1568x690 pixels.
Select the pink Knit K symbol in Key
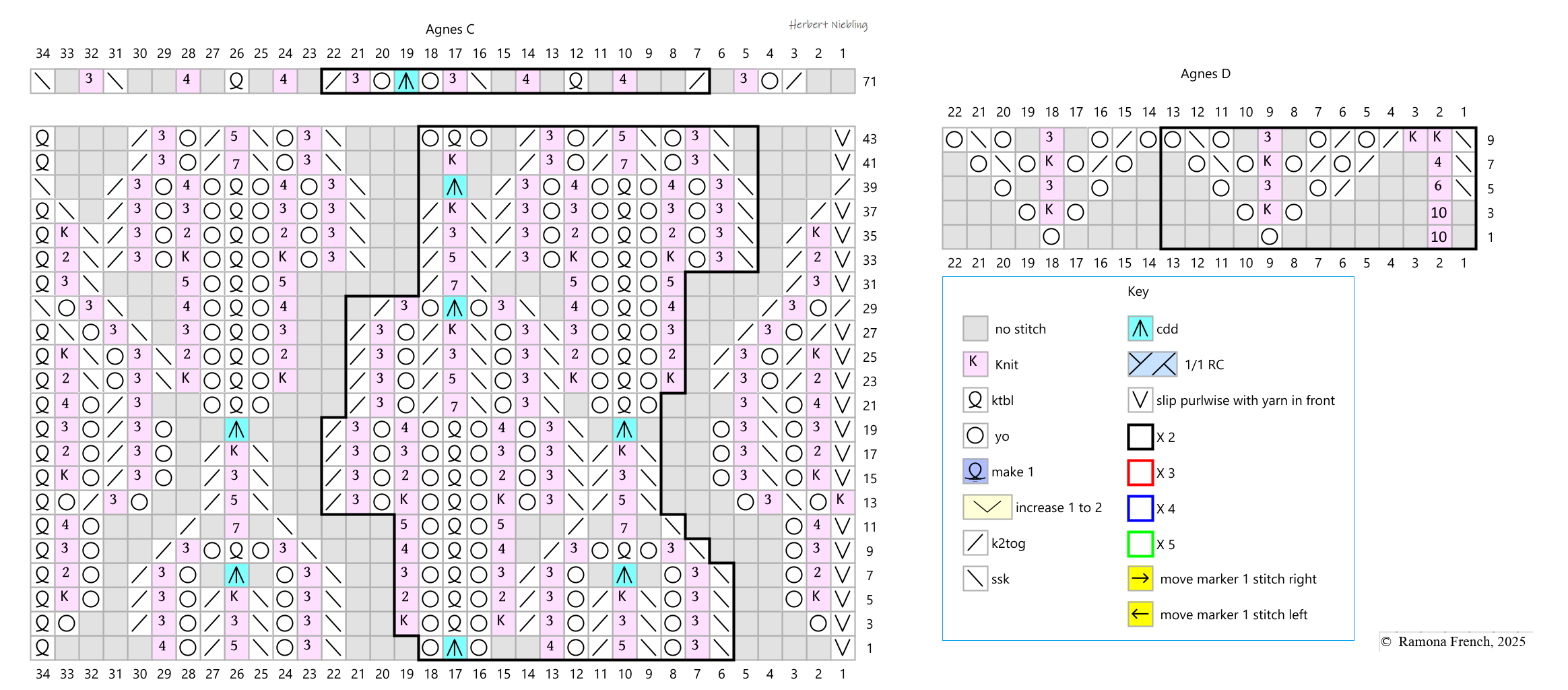(975, 365)
